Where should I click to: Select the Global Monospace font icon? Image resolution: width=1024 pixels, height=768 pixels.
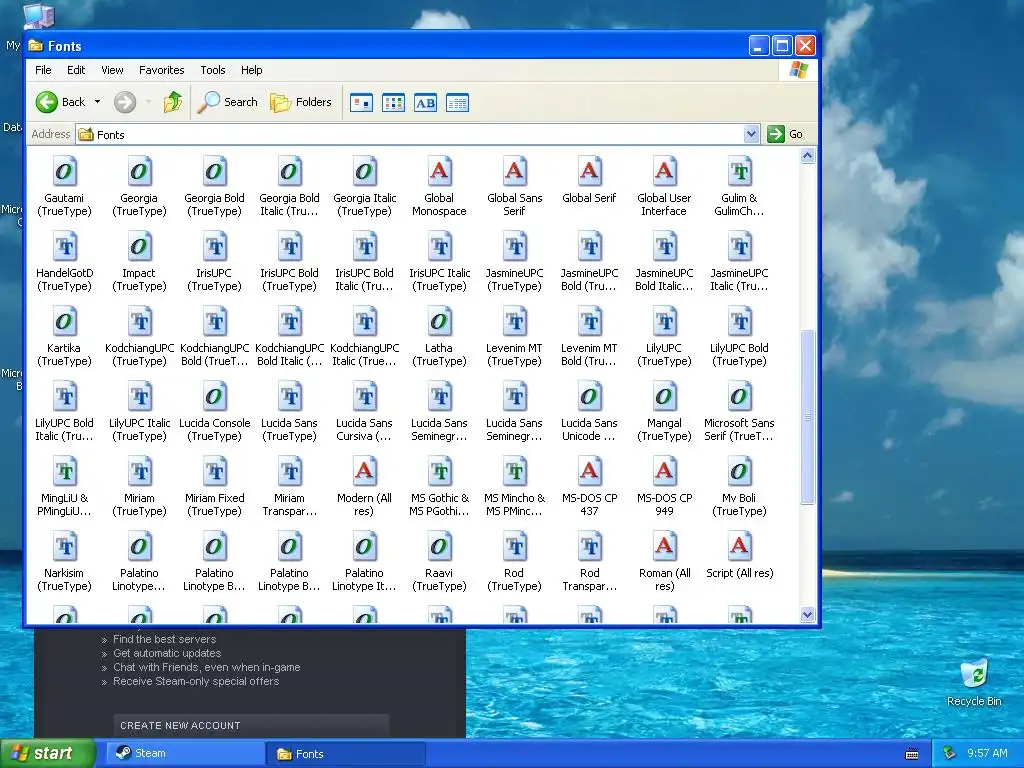[x=440, y=171]
